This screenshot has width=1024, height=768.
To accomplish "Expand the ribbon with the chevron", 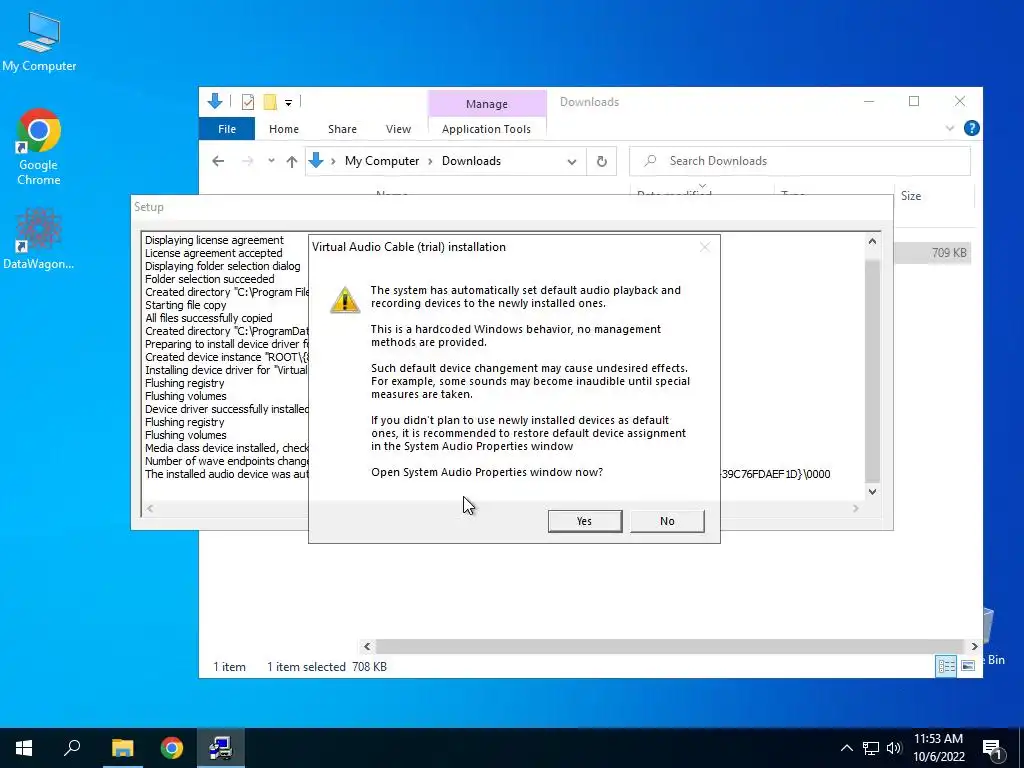I will [950, 129].
